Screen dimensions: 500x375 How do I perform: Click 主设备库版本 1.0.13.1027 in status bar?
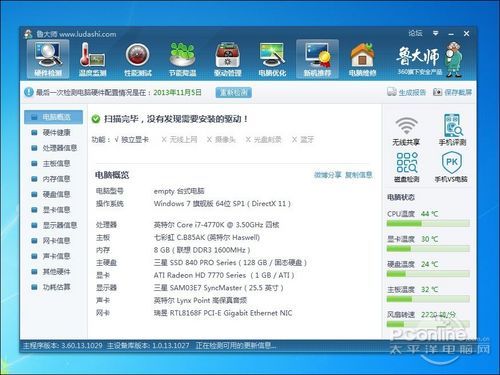click(148, 346)
